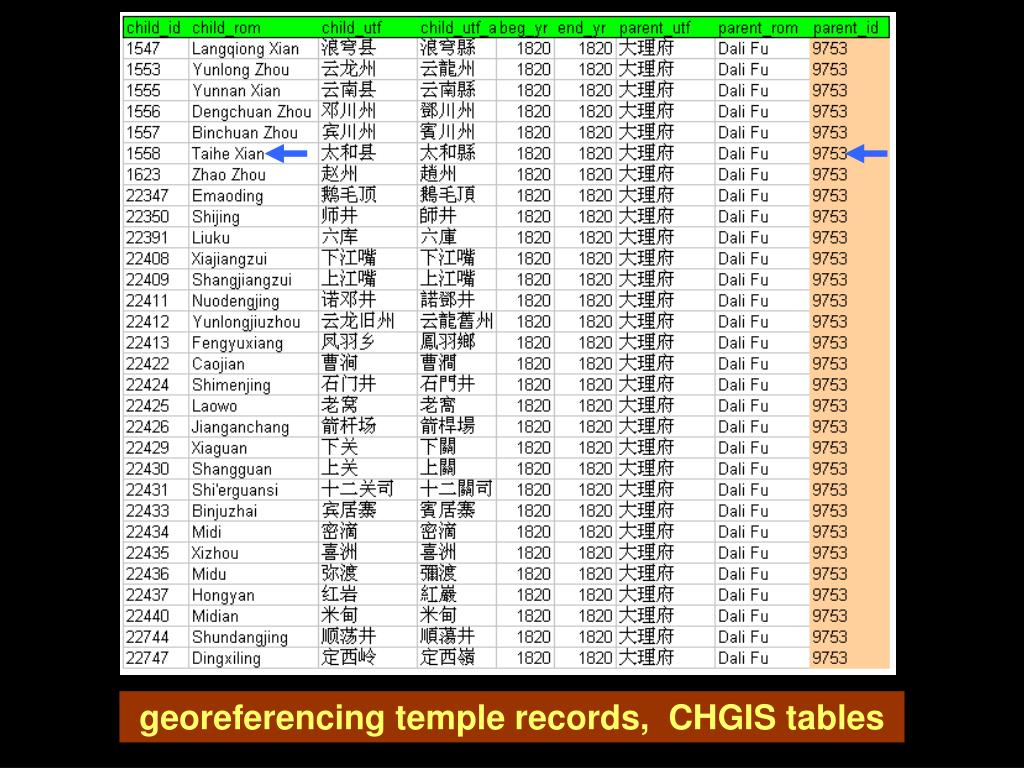This screenshot has width=1024, height=768.
Task: Click child_id cell 22409
Action: (x=155, y=280)
